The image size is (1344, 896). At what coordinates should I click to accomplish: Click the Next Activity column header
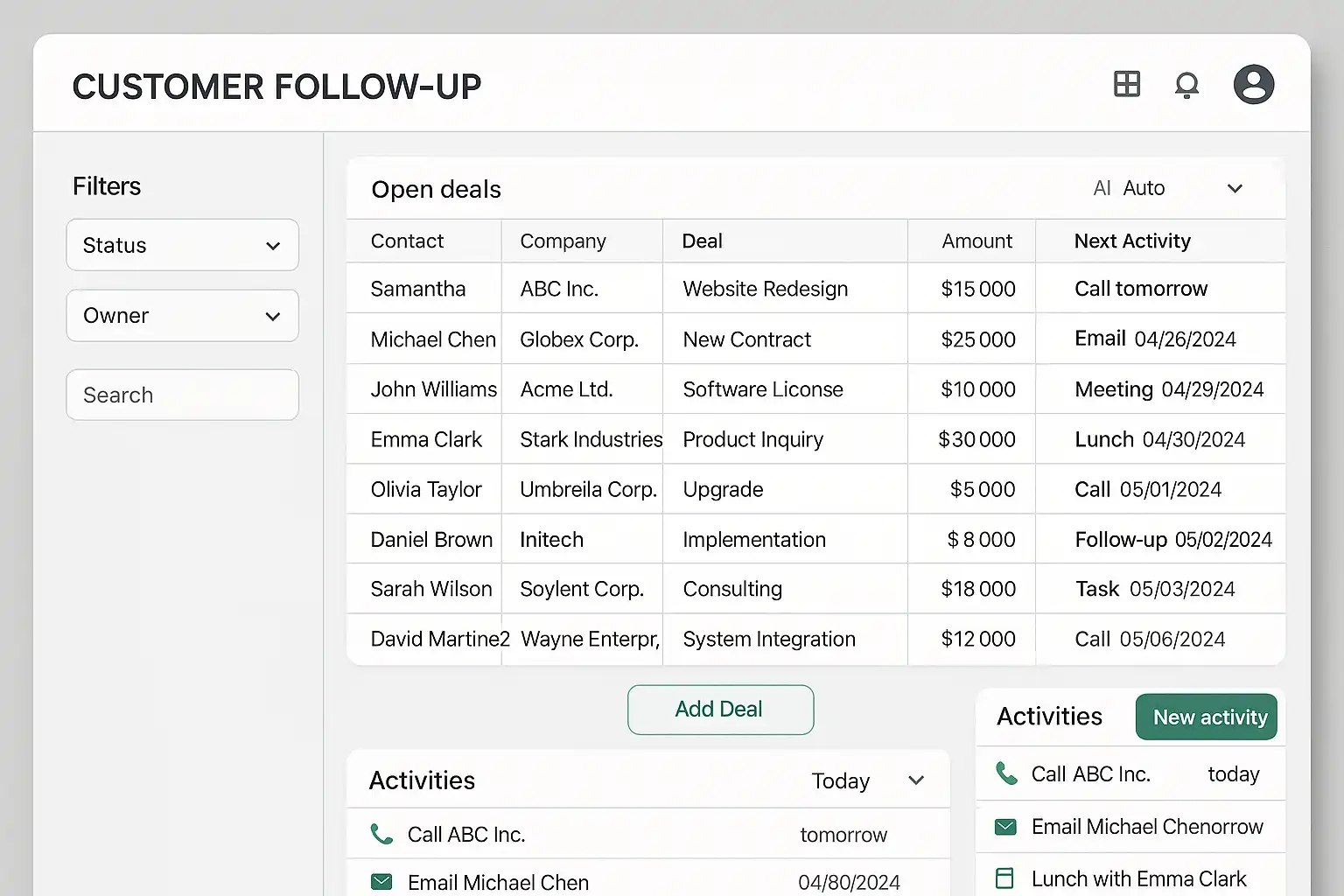[1132, 241]
